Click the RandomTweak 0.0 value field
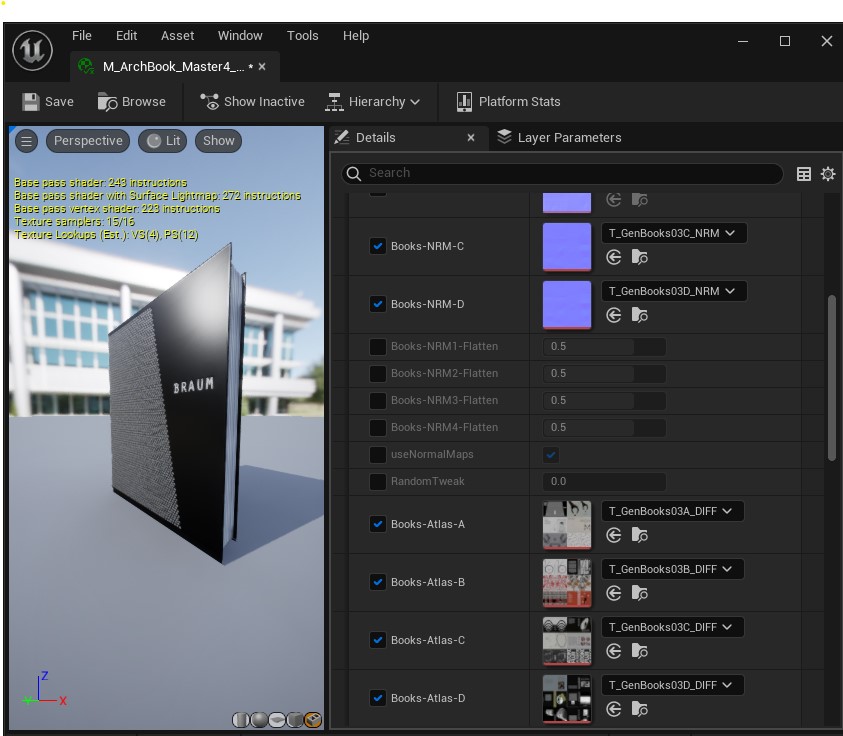 point(604,482)
